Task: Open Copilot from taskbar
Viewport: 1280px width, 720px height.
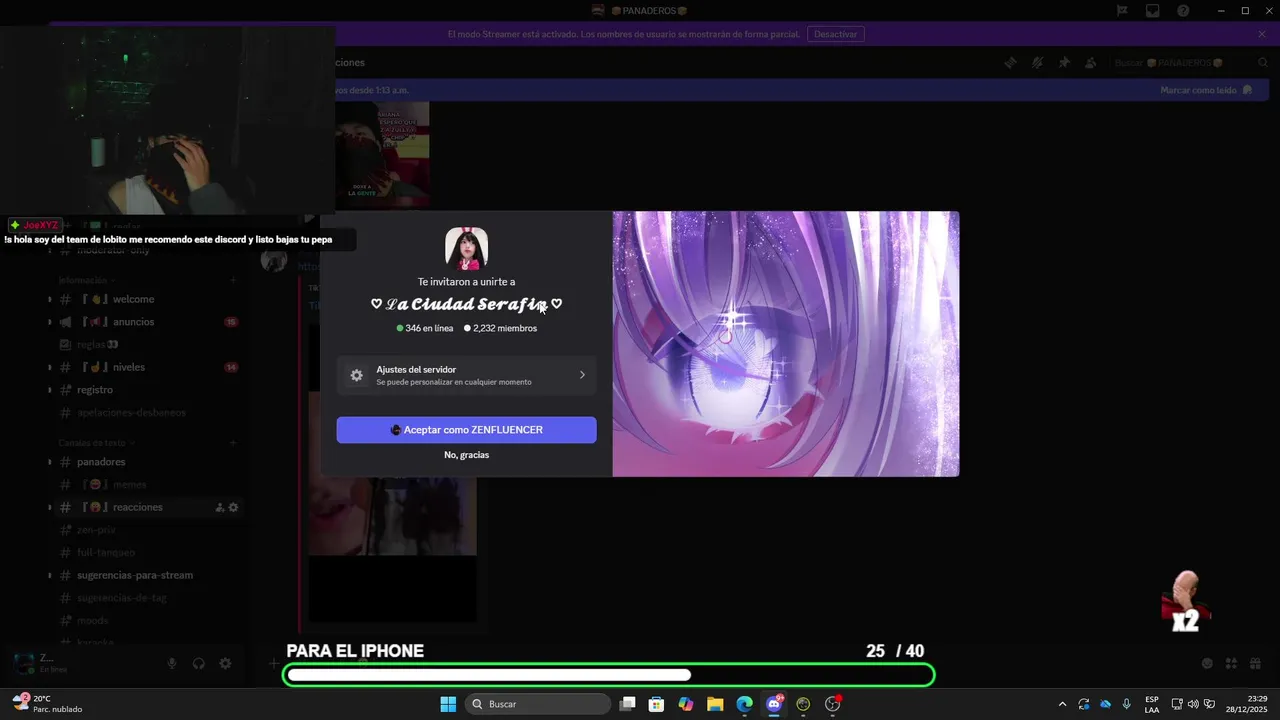Action: tap(685, 704)
